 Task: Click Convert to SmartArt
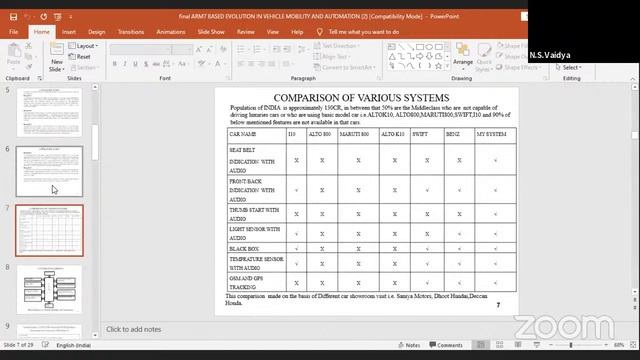tap(344, 67)
